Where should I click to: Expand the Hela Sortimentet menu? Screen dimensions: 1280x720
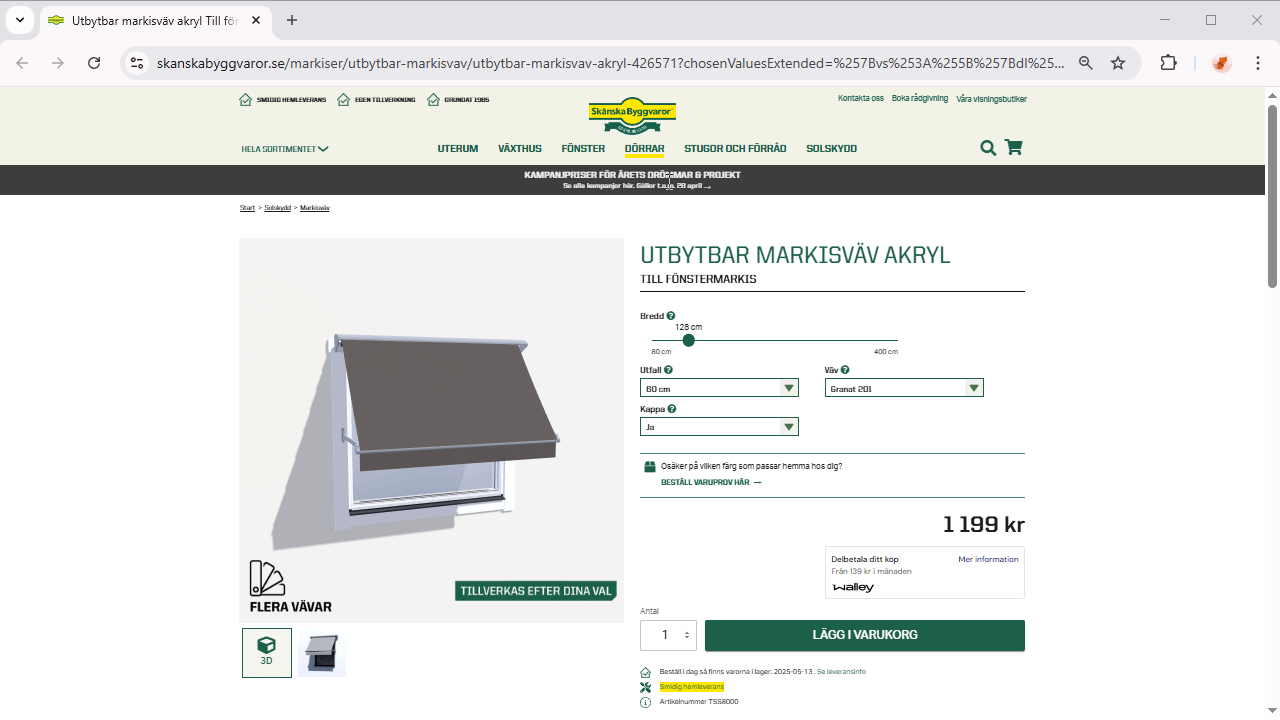pyautogui.click(x=285, y=149)
